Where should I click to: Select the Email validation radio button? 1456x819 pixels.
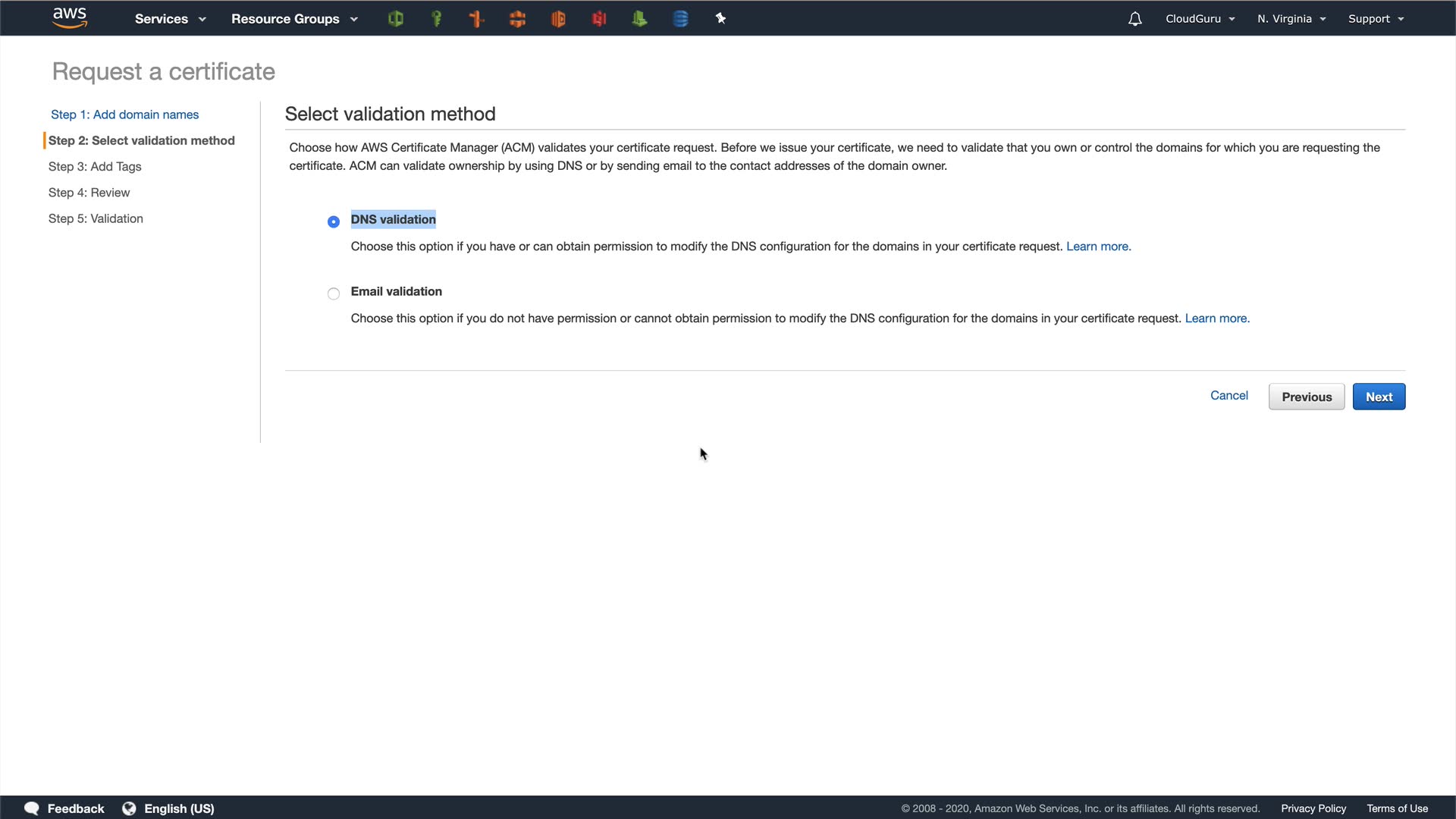[x=334, y=293]
